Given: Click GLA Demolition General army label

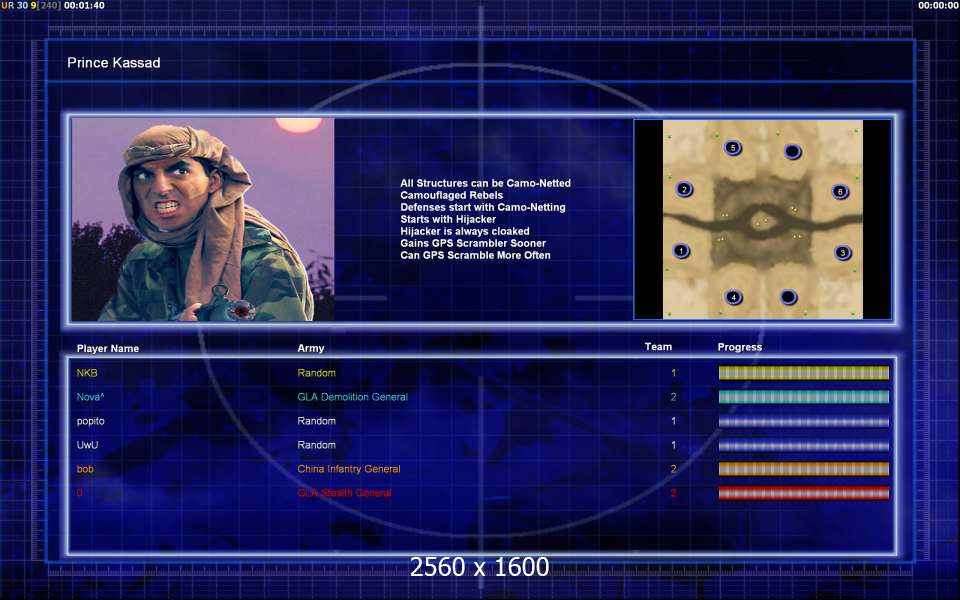Looking at the screenshot, I should point(352,397).
